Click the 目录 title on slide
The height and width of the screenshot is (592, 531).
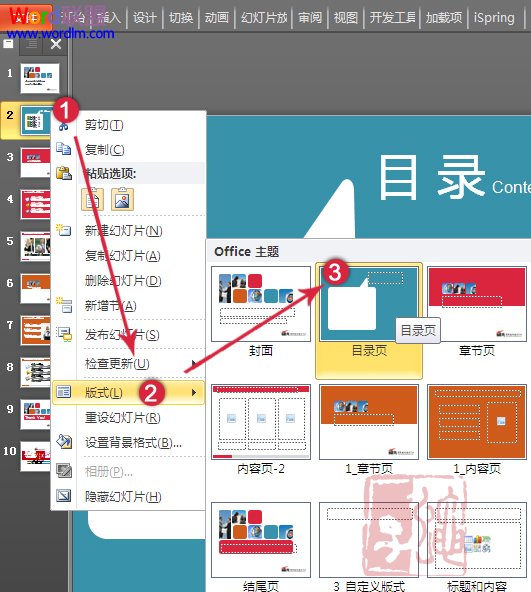tap(432, 177)
